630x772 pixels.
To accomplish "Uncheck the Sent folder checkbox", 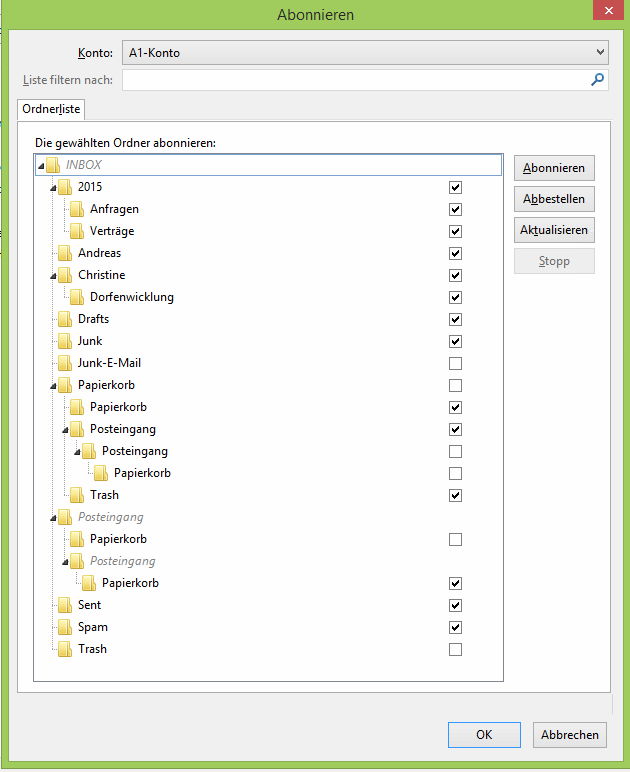I will click(x=455, y=606).
